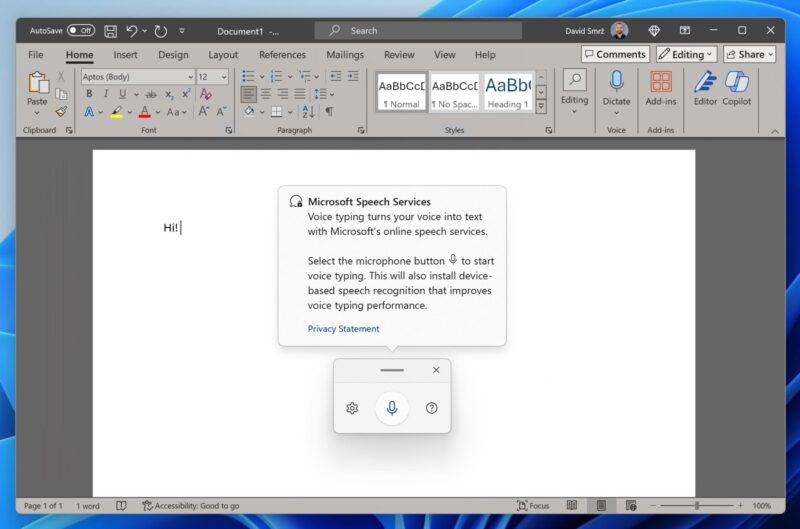This screenshot has height=529, width=800.
Task: Click the Save icon in title bar
Action: 110,31
